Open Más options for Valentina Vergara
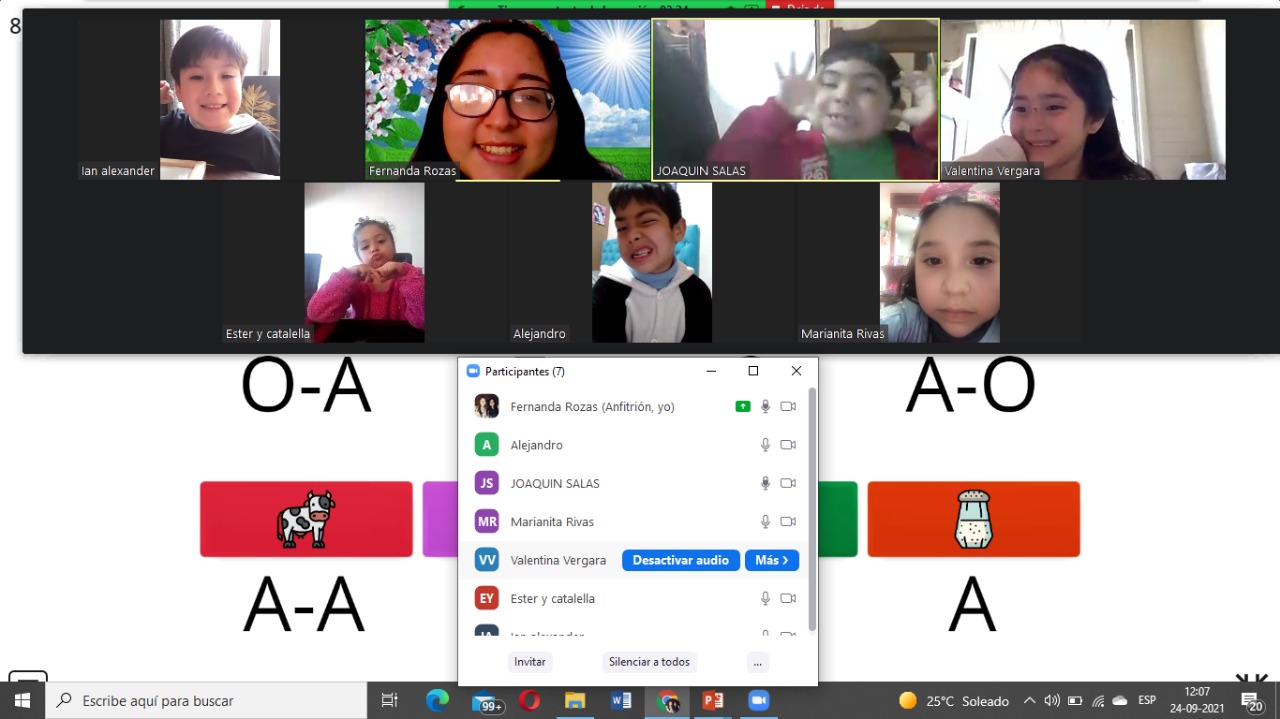1280x719 pixels. (x=772, y=560)
